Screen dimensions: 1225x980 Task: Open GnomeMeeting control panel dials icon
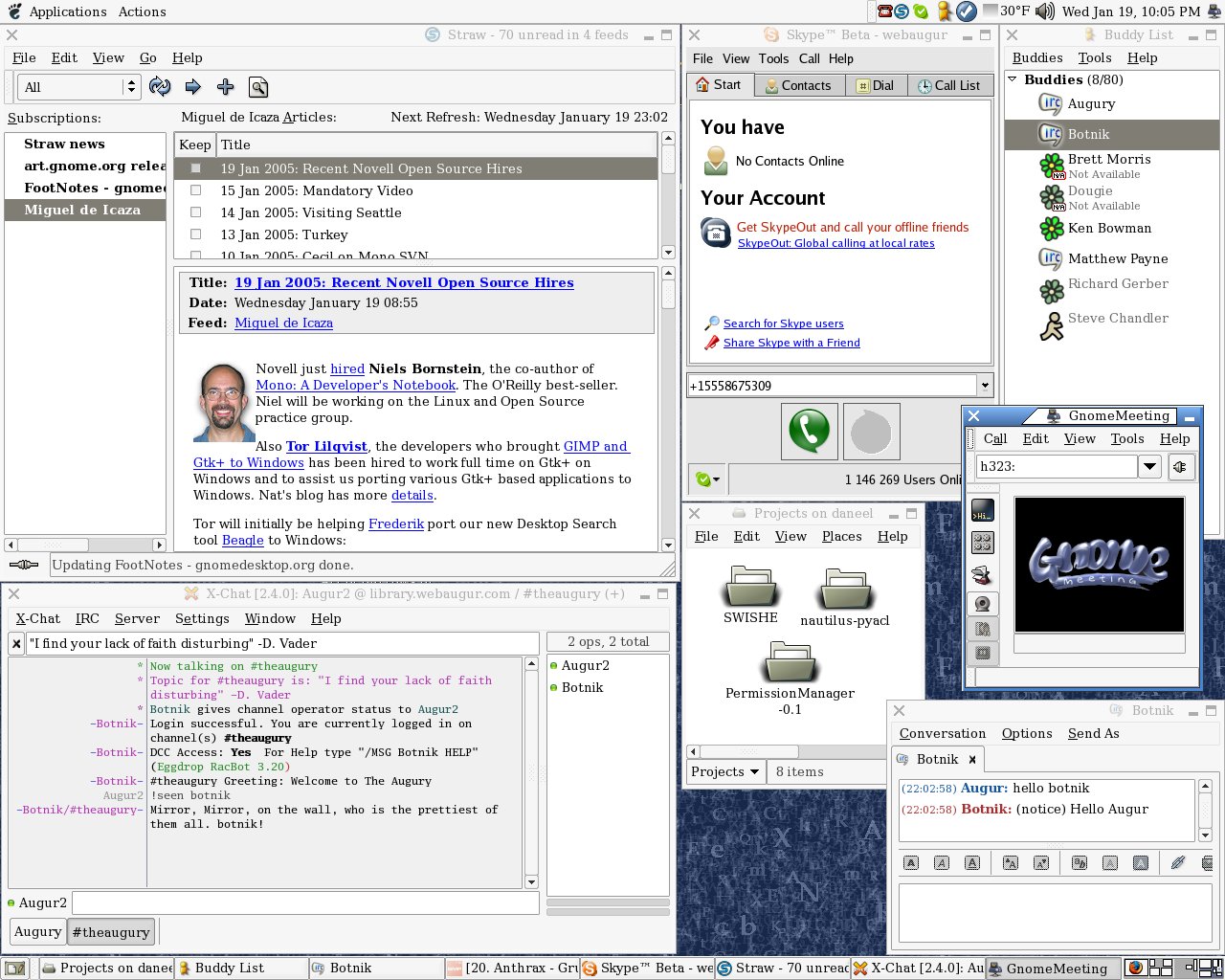point(982,543)
